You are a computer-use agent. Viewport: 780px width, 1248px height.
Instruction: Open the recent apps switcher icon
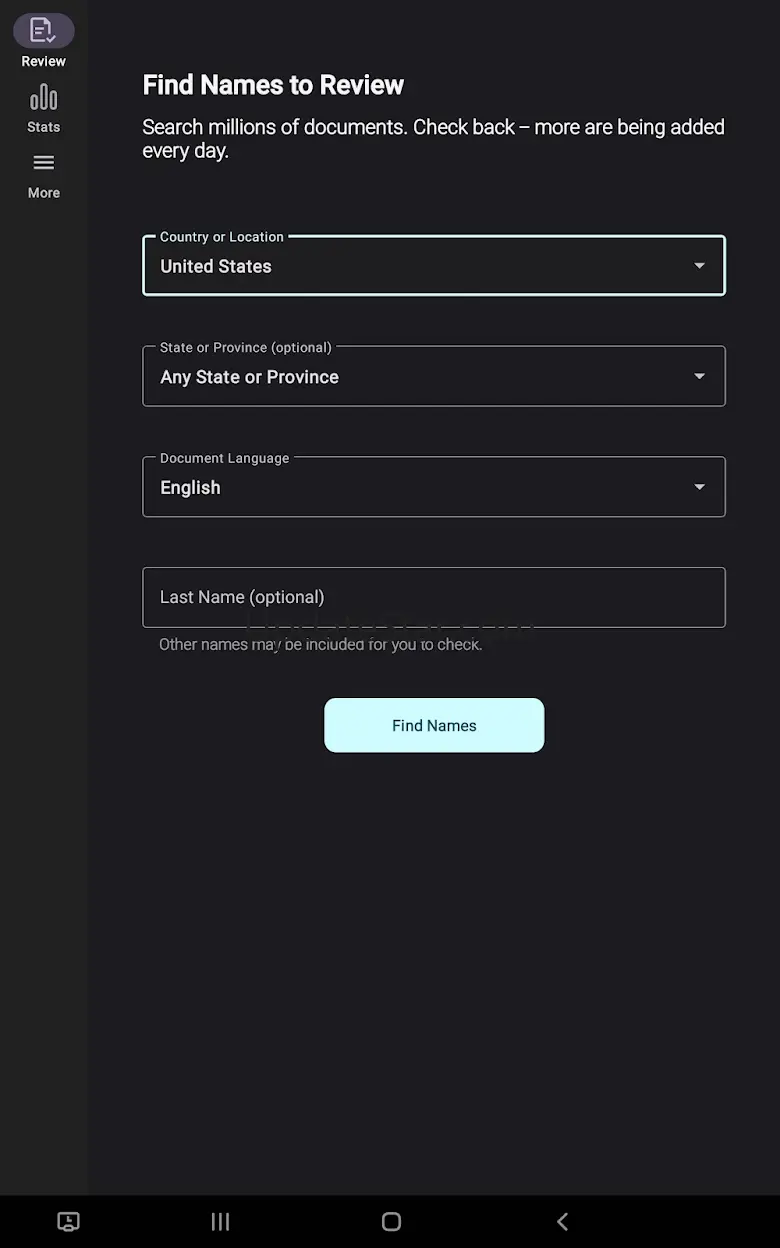[x=220, y=1221]
